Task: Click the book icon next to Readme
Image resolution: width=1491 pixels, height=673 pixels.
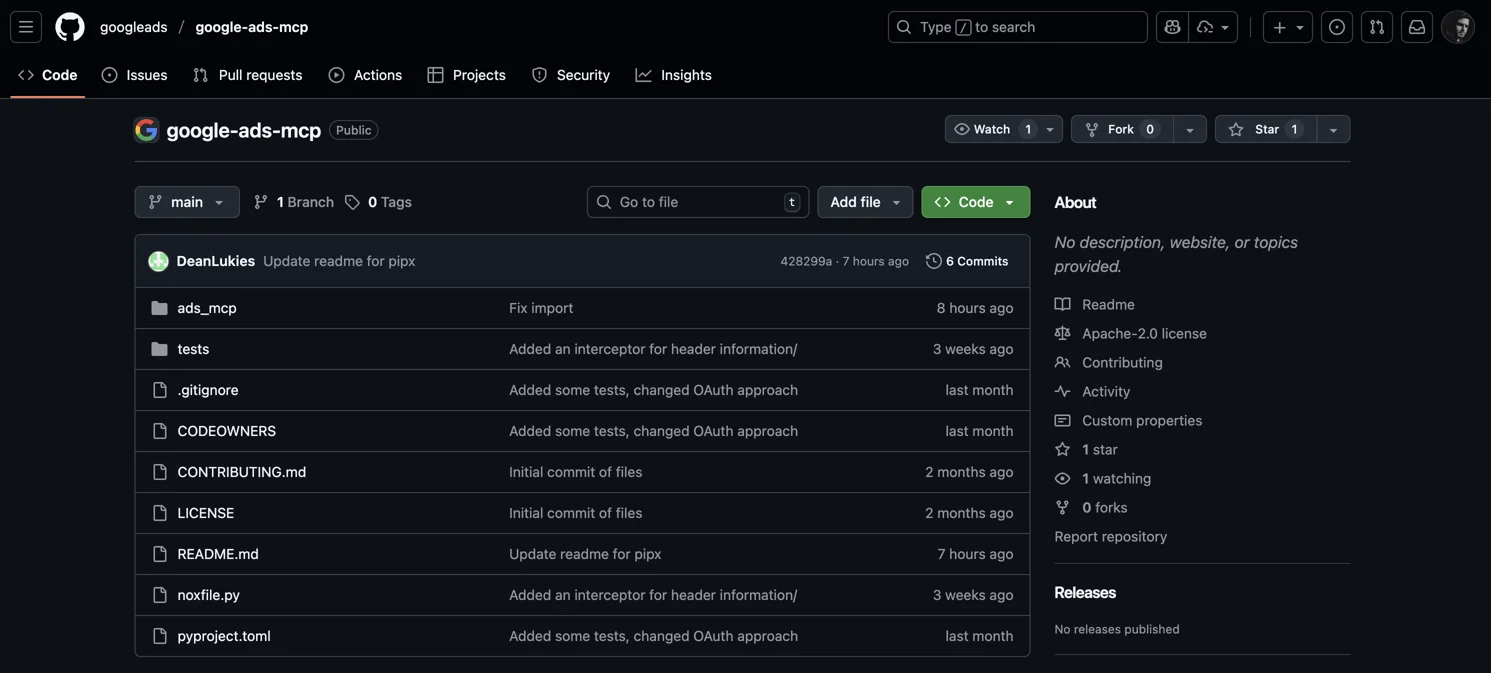Action: (x=1062, y=304)
